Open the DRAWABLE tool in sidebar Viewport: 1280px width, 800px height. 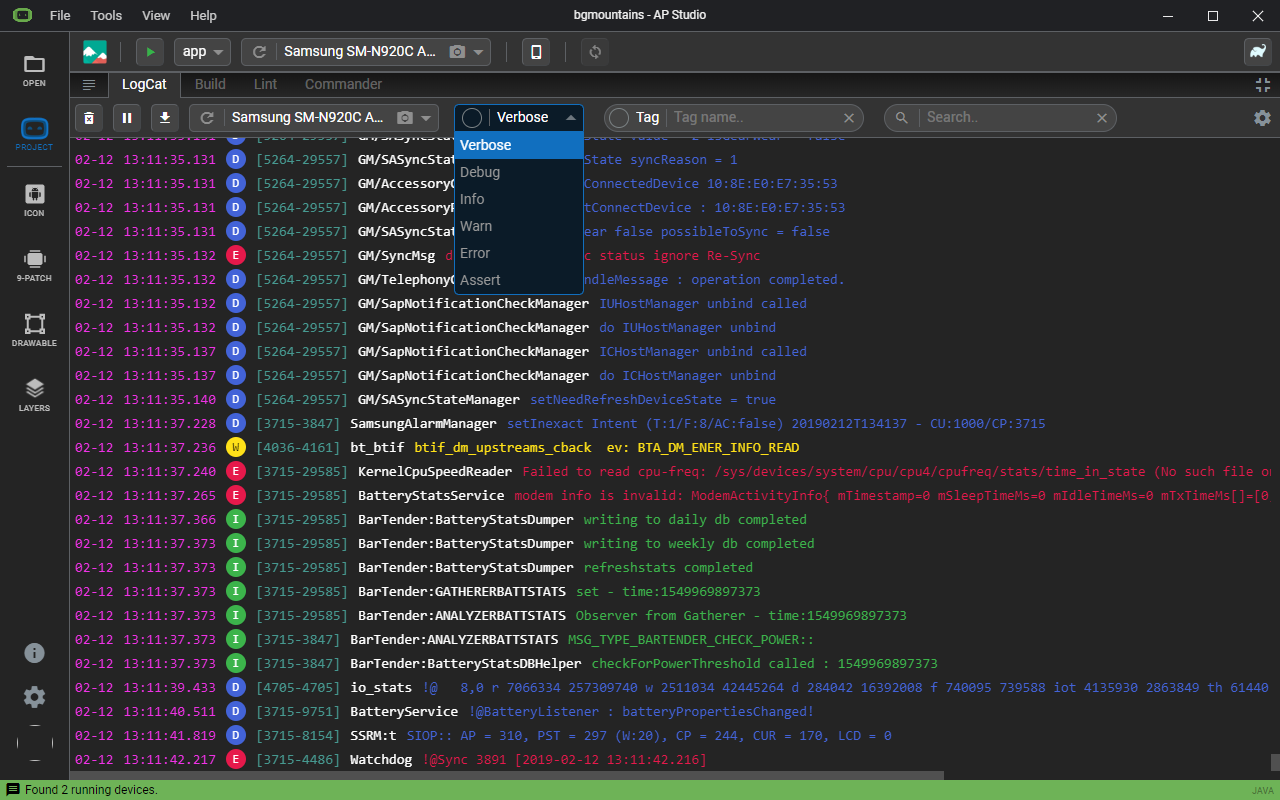point(34,329)
